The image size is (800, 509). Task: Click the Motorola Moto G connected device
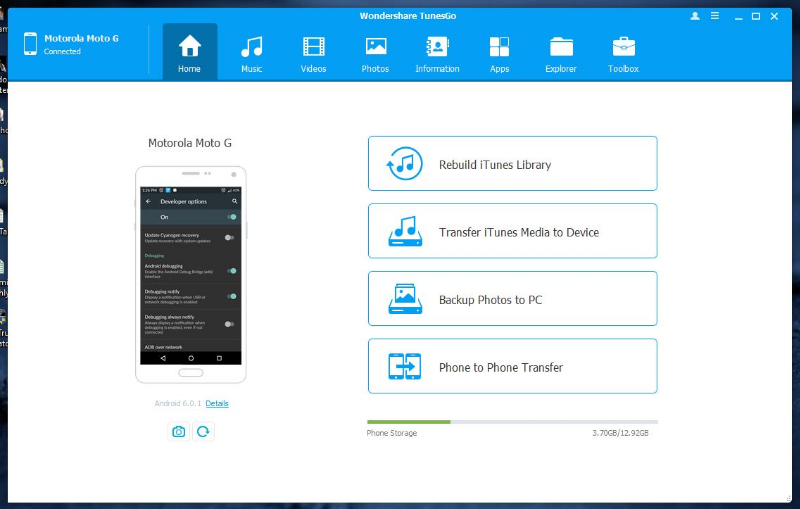pos(80,44)
